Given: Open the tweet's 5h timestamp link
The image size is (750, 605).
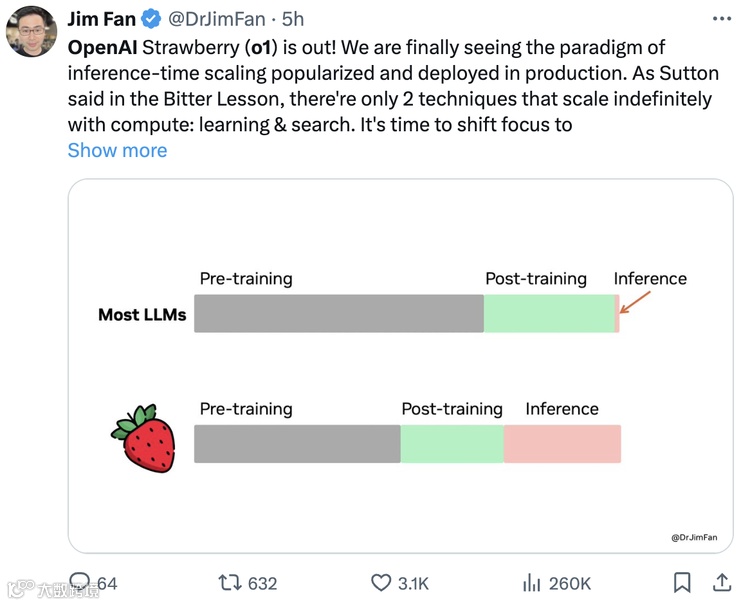Looking at the screenshot, I should coord(293,19).
